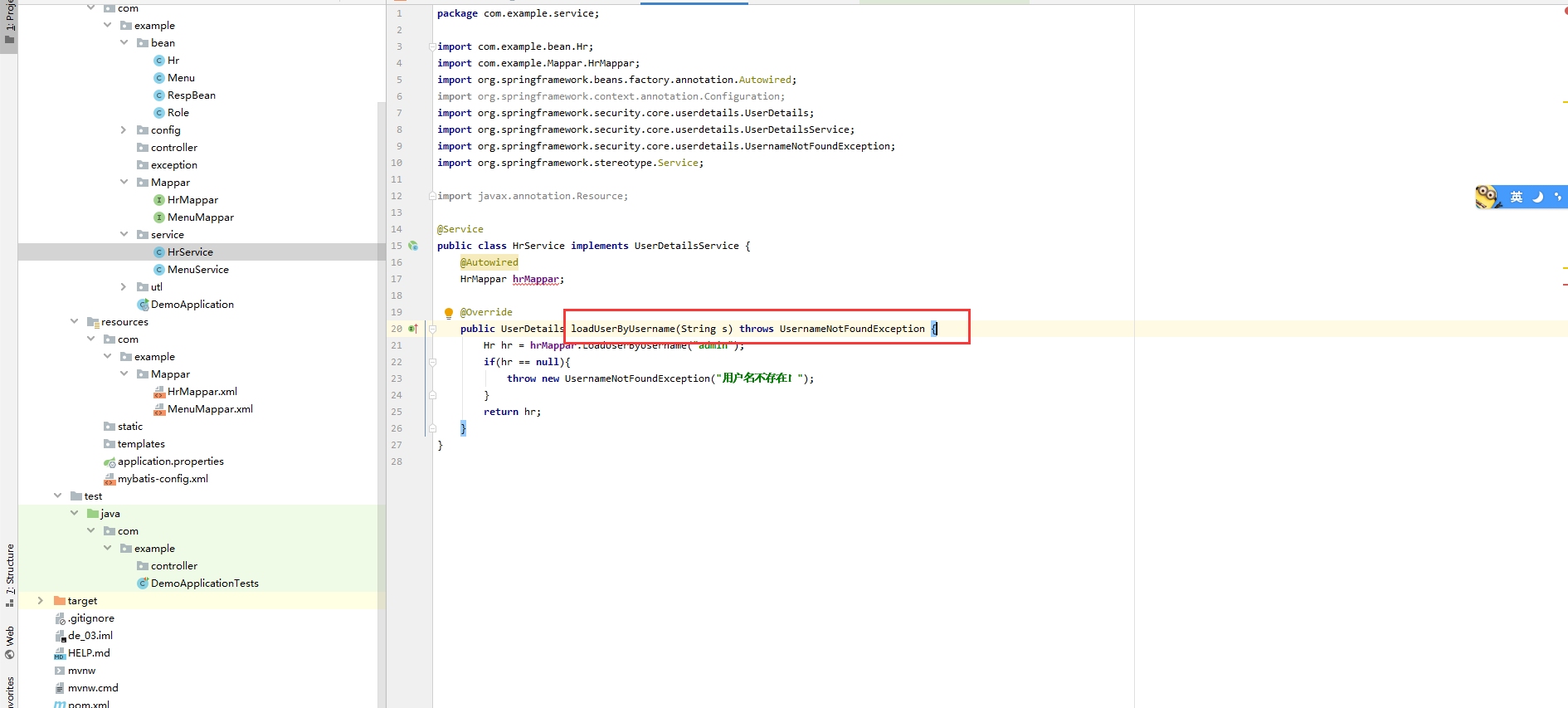The height and width of the screenshot is (708, 1568).
Task: Open the application.properties file
Action: [x=170, y=461]
